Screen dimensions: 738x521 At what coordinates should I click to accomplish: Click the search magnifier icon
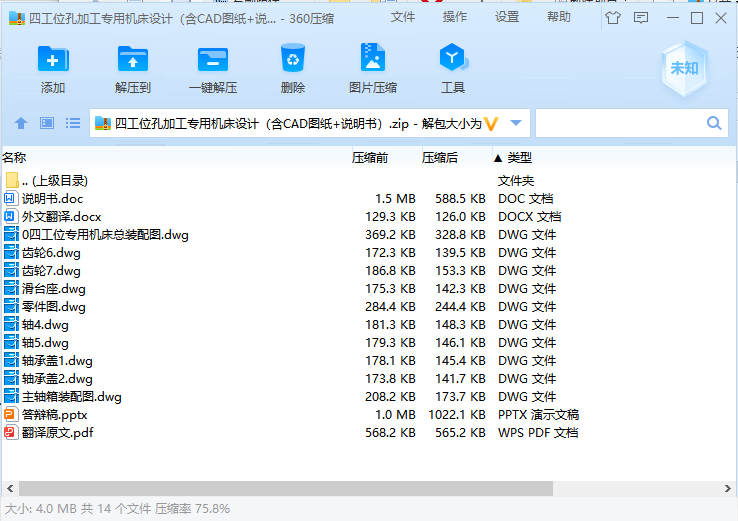click(x=714, y=123)
